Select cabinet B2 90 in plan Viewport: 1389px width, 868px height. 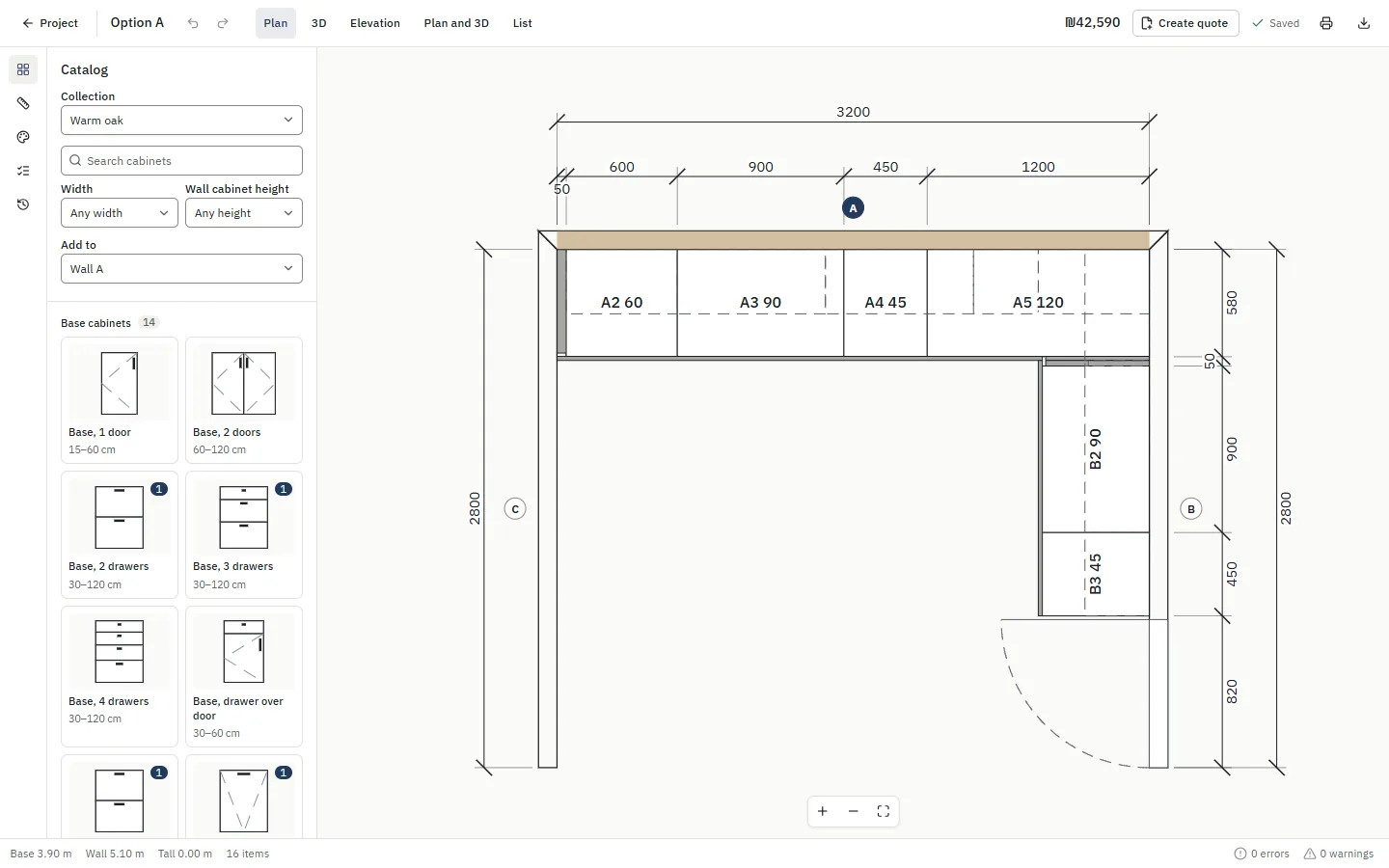1096,449
